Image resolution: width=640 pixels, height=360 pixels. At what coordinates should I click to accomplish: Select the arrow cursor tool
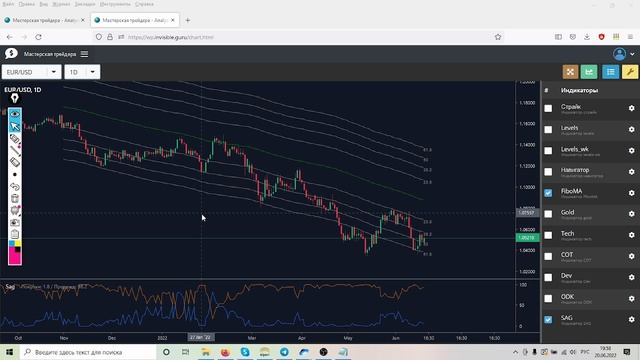(x=15, y=126)
